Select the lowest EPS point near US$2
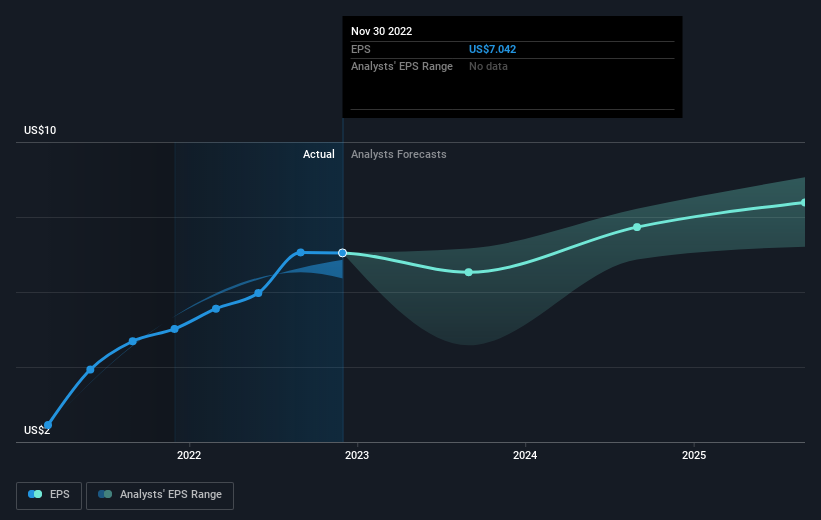821x520 pixels. [48, 425]
